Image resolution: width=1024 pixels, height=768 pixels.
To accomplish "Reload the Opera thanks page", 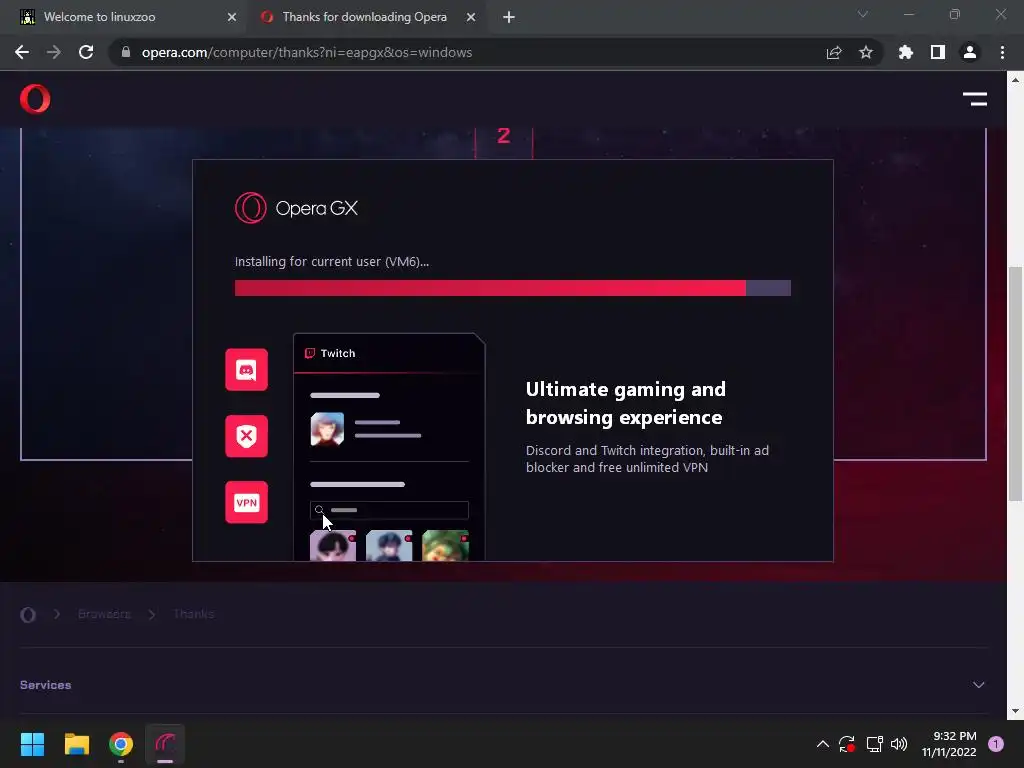I will coord(86,52).
